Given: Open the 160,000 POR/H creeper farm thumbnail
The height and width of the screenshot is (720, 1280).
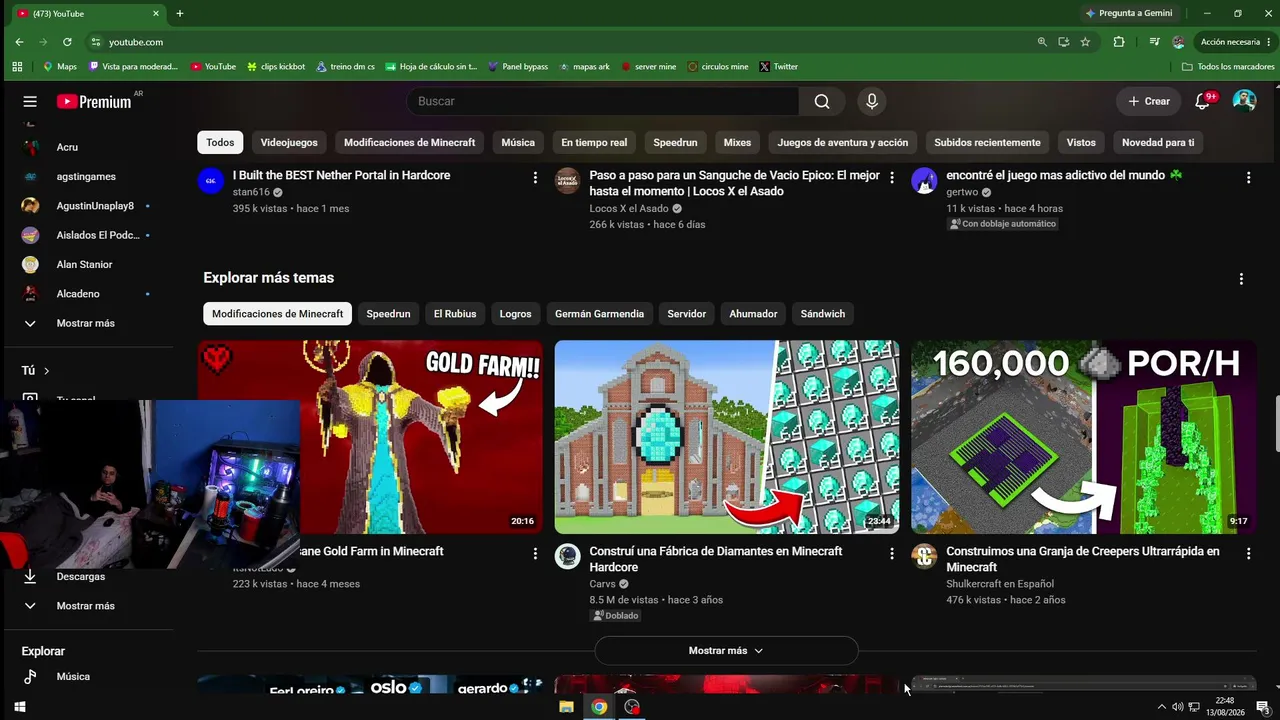Looking at the screenshot, I should (x=1083, y=437).
